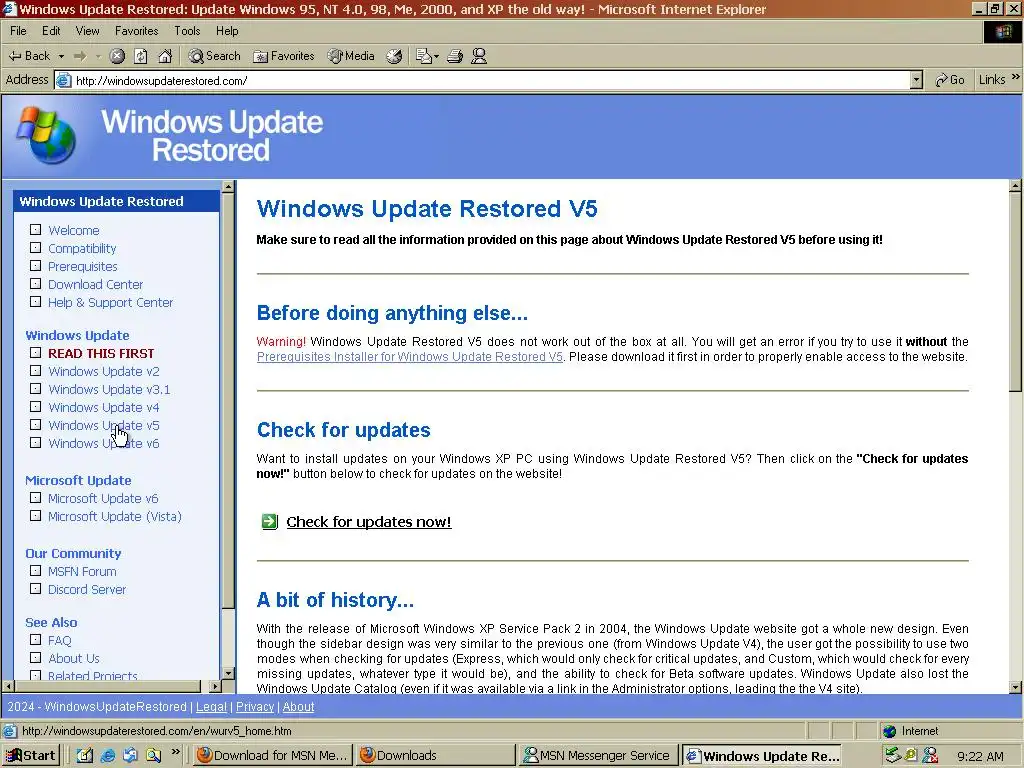Image resolution: width=1024 pixels, height=768 pixels.
Task: Open the Microsoft Update v6 link
Action: click(x=103, y=498)
